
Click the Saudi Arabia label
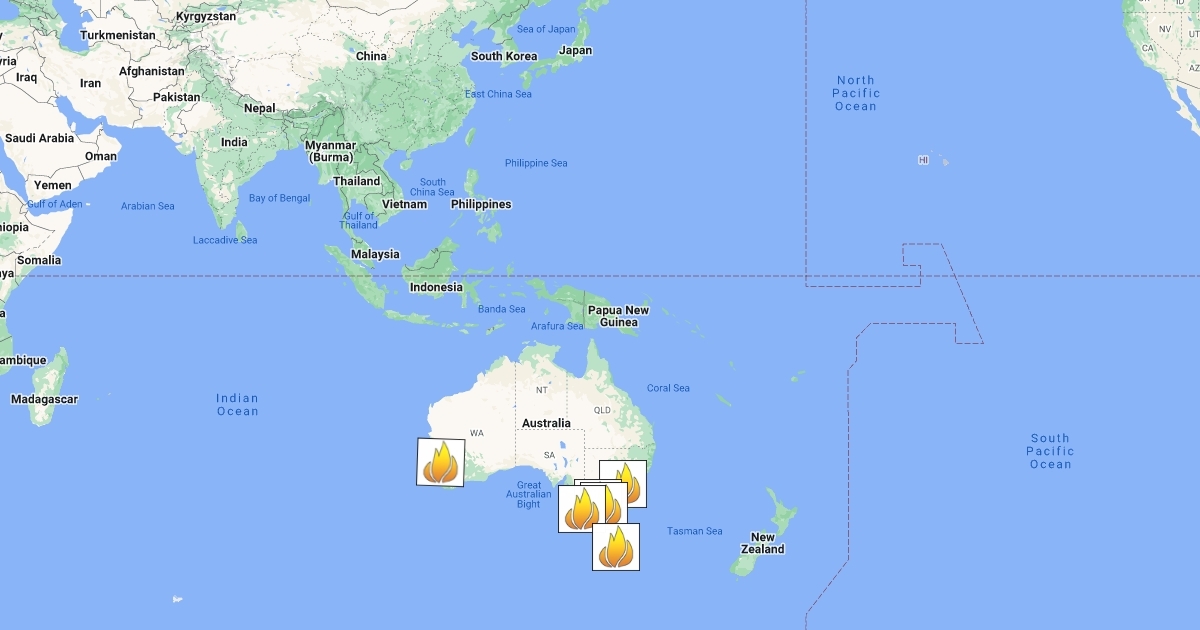[x=40, y=138]
